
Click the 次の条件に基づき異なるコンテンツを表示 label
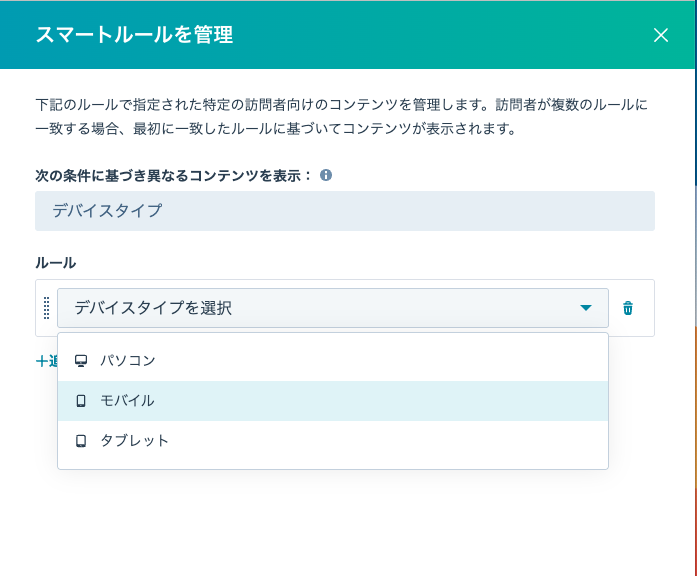point(174,175)
